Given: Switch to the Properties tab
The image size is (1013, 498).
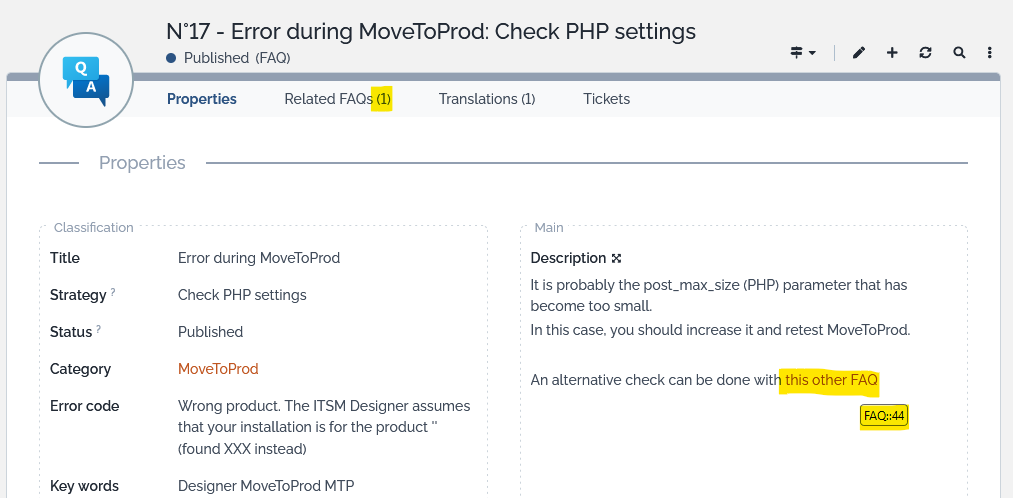Looking at the screenshot, I should 202,99.
